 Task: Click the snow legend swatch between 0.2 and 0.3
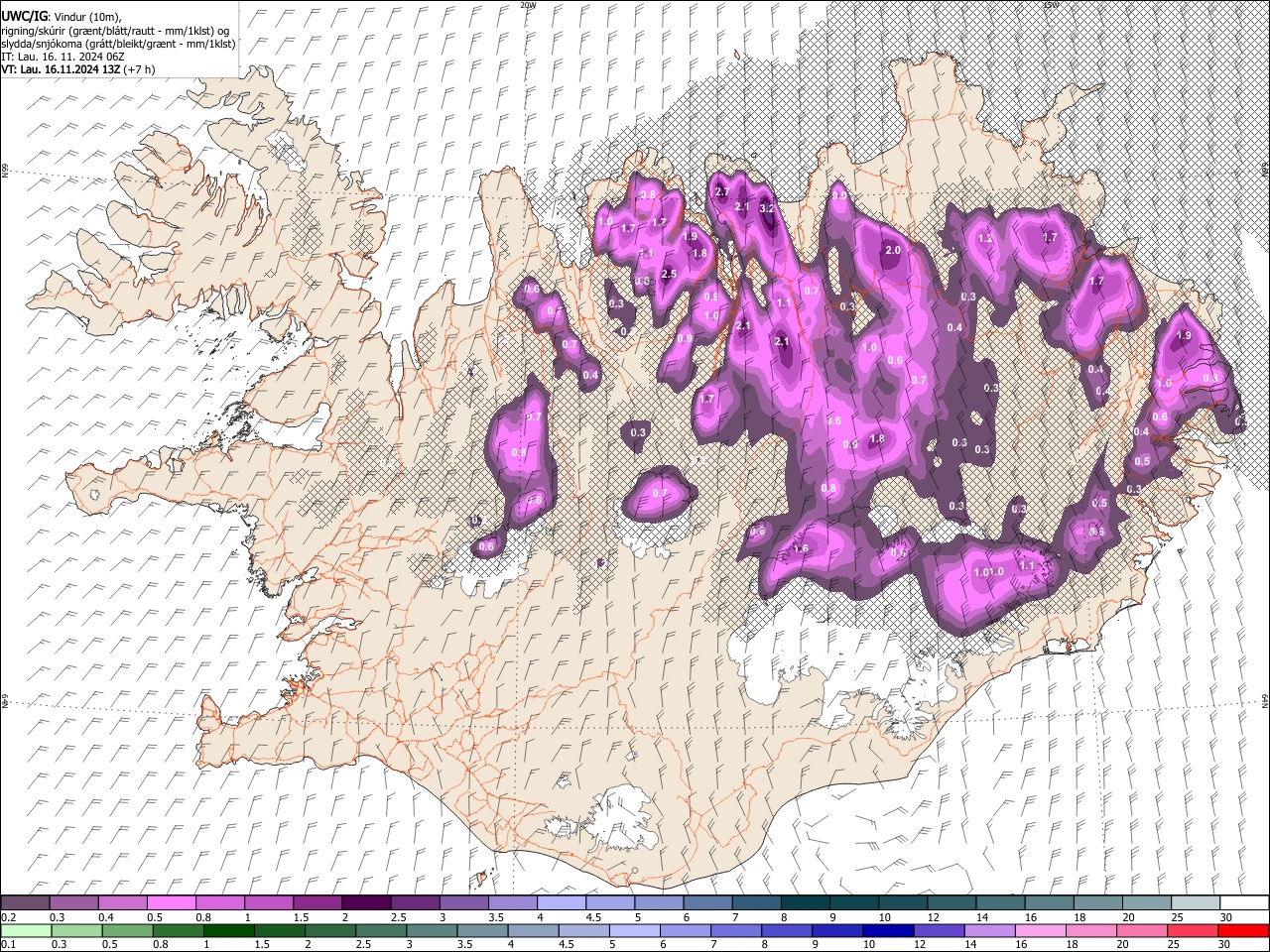point(26,903)
